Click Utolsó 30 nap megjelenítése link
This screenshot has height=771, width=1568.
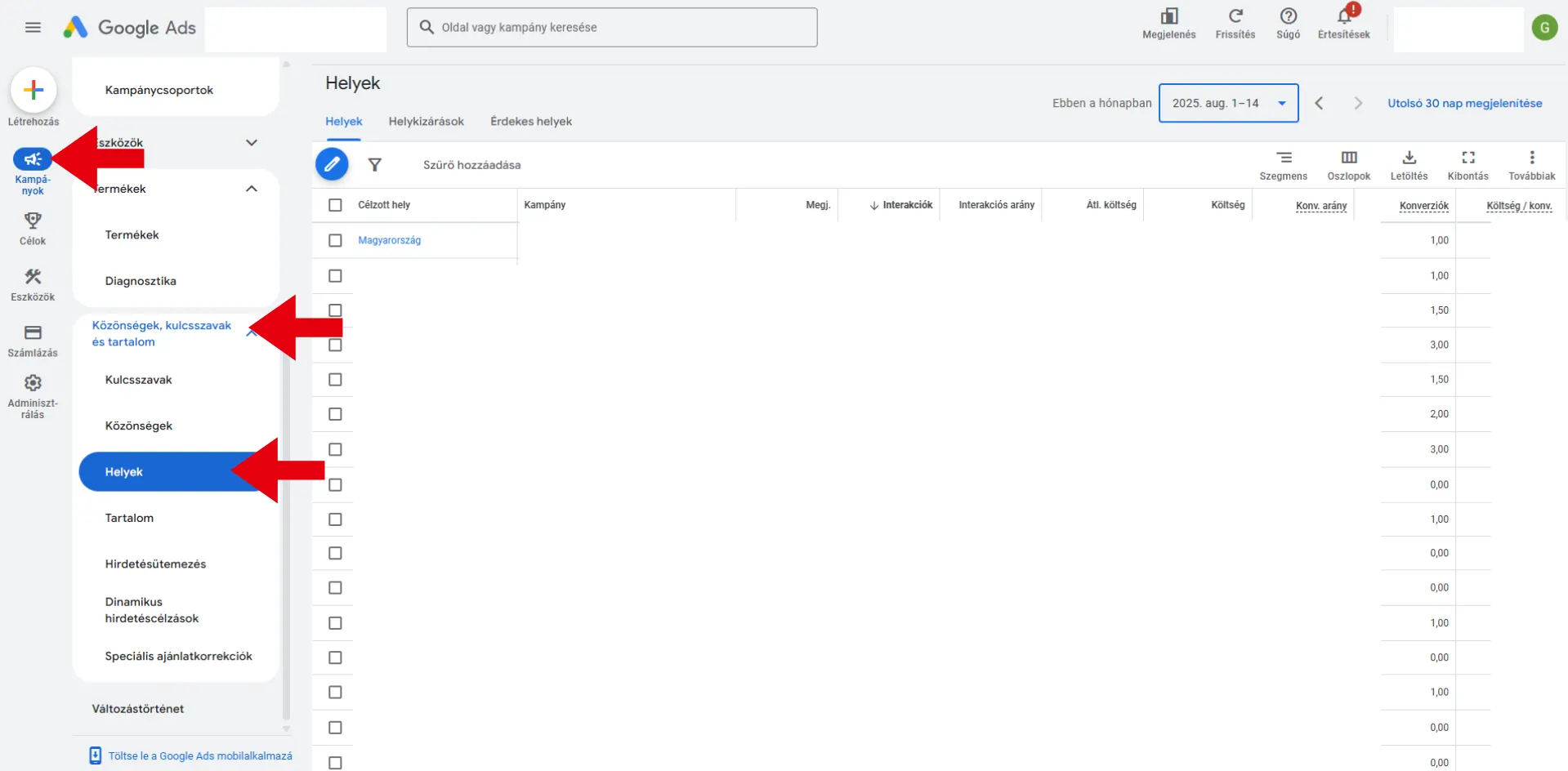[1464, 103]
